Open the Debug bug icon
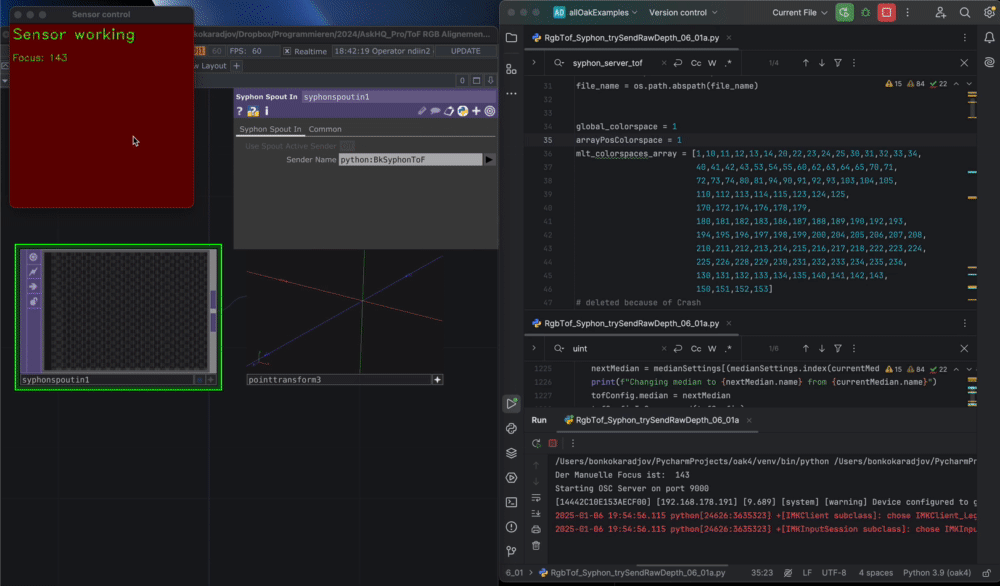Screen dimensions: 1000x586 [866, 13]
